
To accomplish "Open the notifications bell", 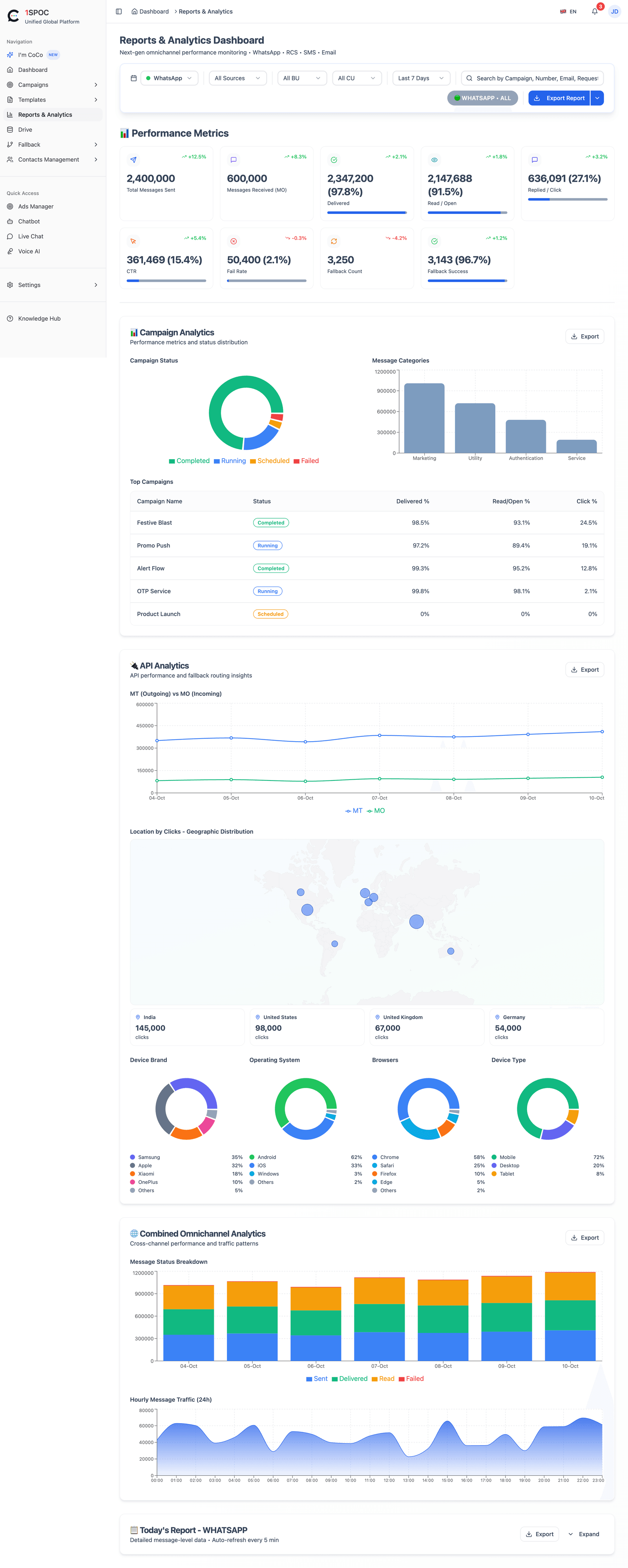I will pyautogui.click(x=595, y=11).
